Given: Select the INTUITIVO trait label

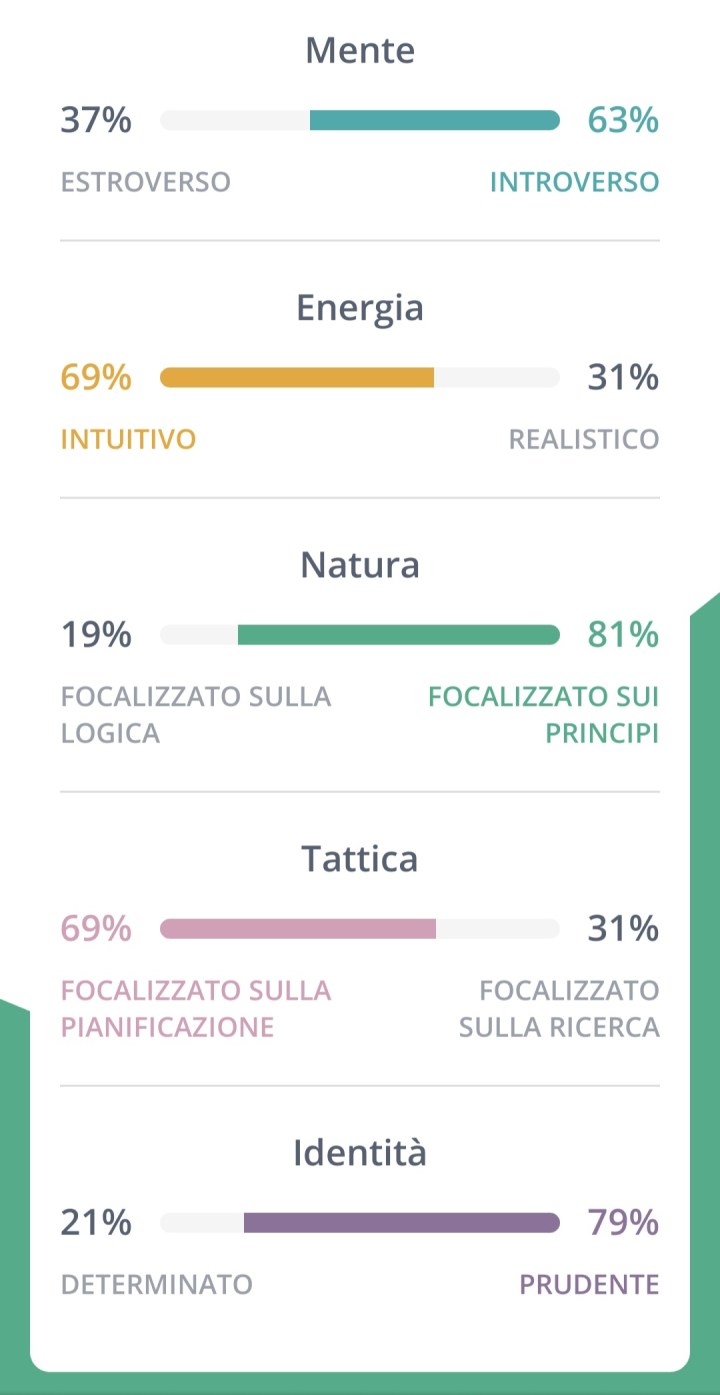Looking at the screenshot, I should [128, 439].
